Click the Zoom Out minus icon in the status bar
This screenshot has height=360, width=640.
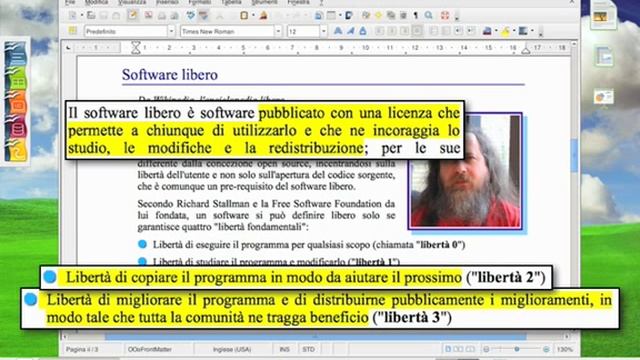(486, 349)
